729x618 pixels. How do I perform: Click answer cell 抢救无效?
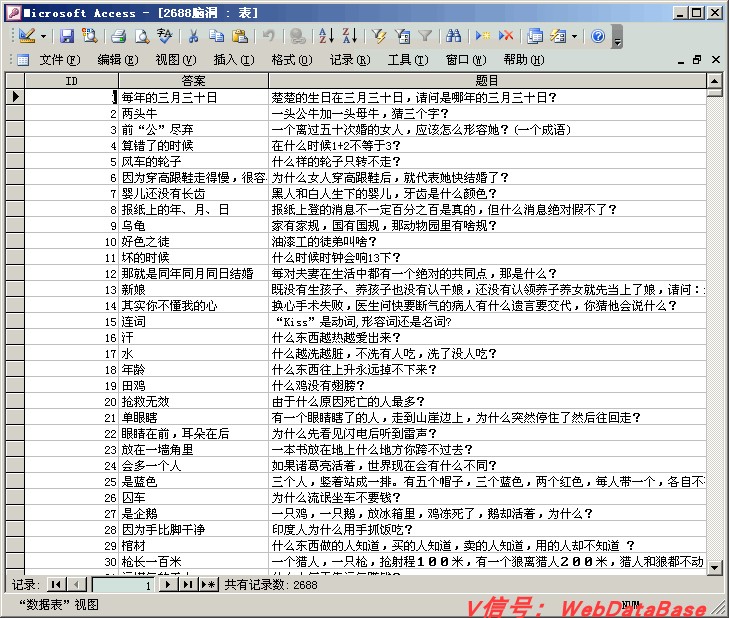point(193,401)
